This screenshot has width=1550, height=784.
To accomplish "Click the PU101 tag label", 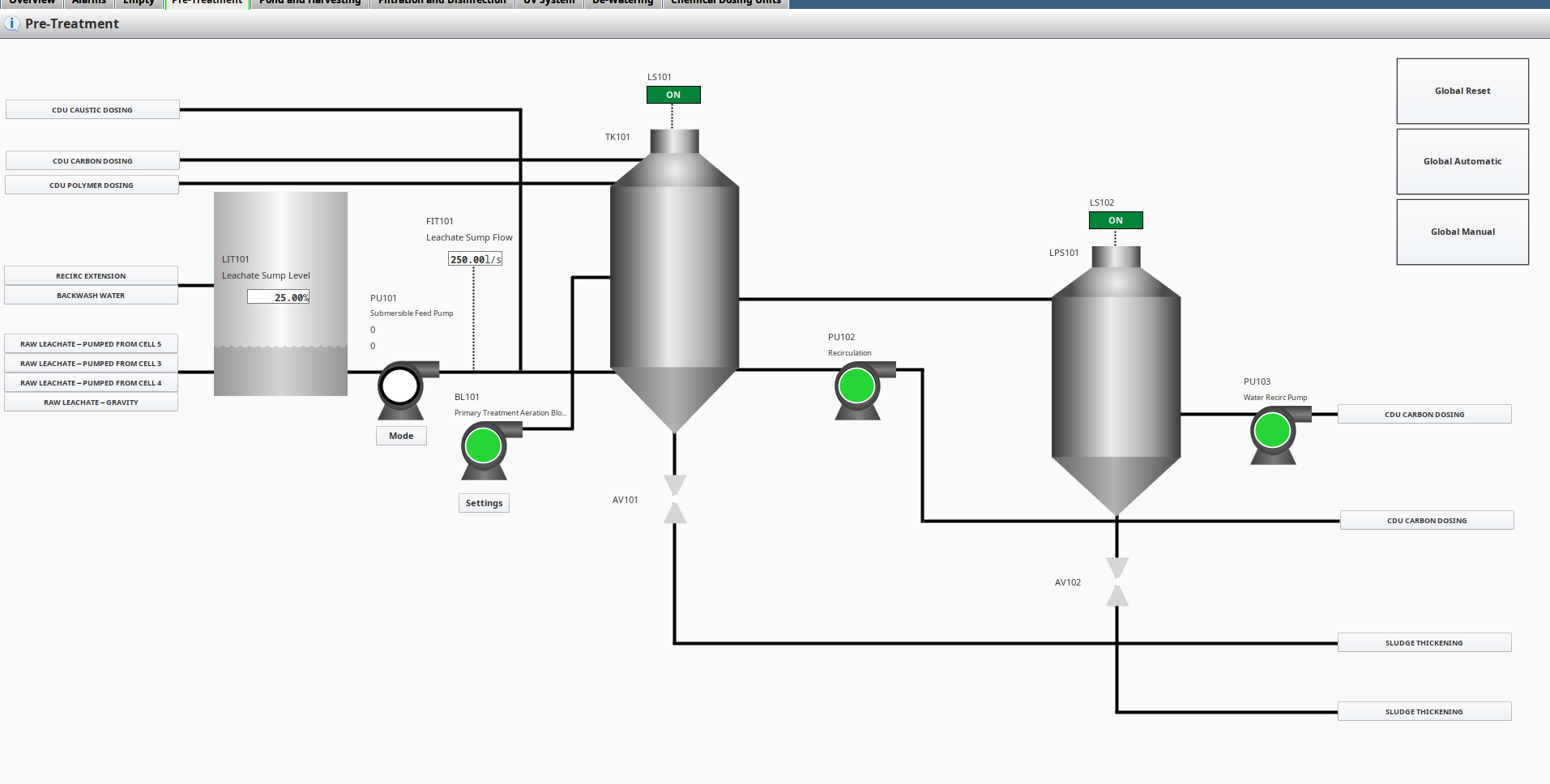I will point(383,298).
